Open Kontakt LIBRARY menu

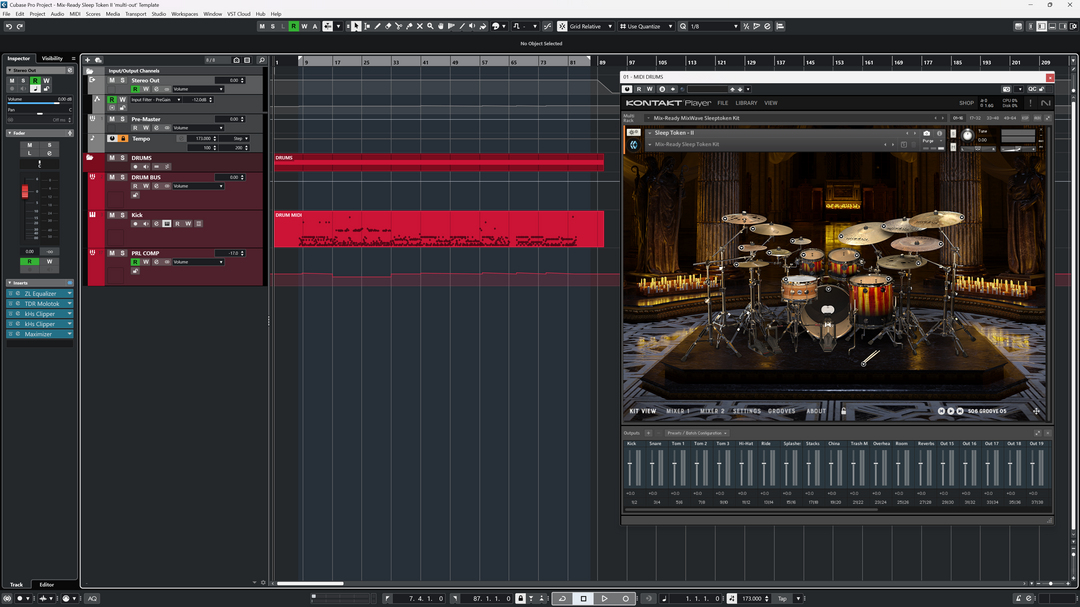pyautogui.click(x=746, y=103)
